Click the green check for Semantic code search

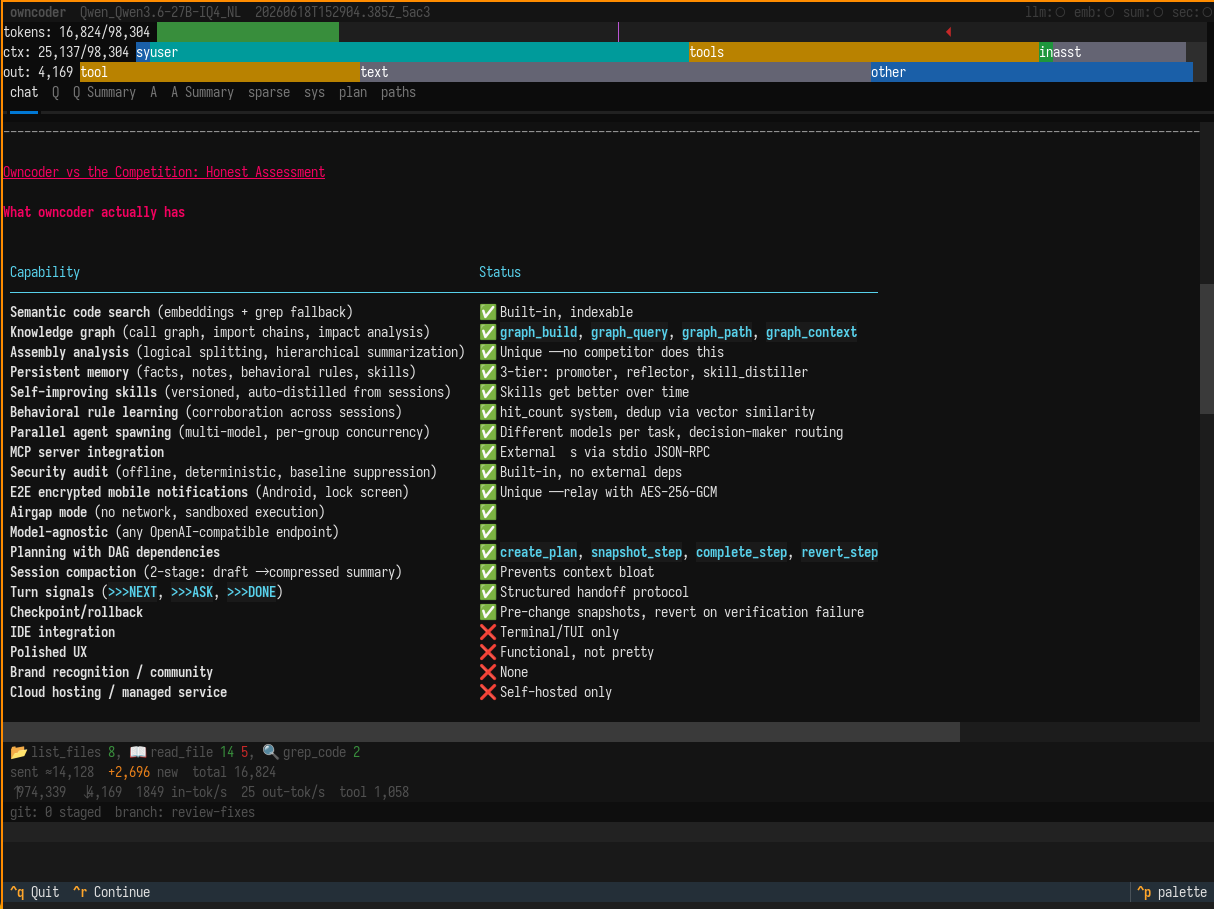click(488, 312)
